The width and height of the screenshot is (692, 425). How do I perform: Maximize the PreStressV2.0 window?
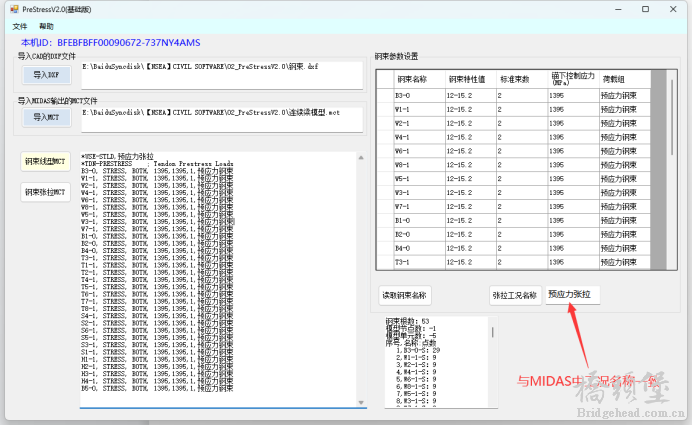point(645,9)
